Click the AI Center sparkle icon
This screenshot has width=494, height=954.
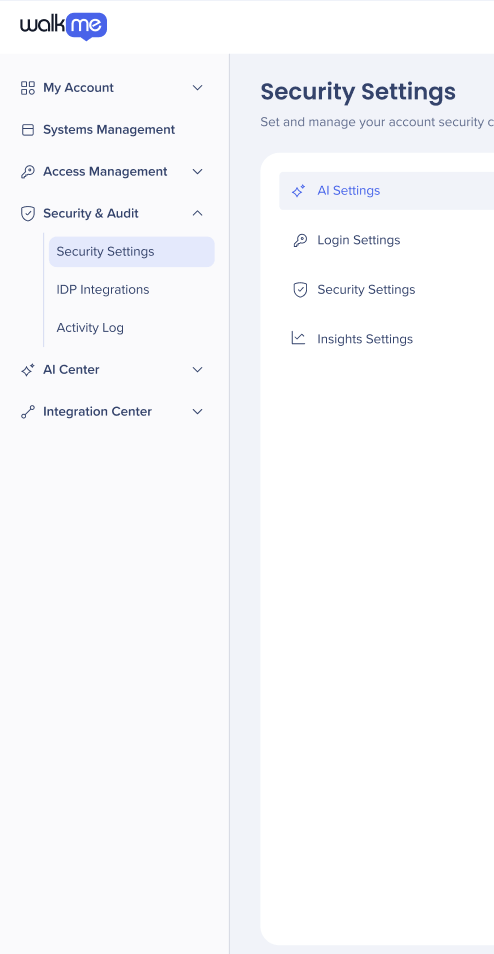28,370
